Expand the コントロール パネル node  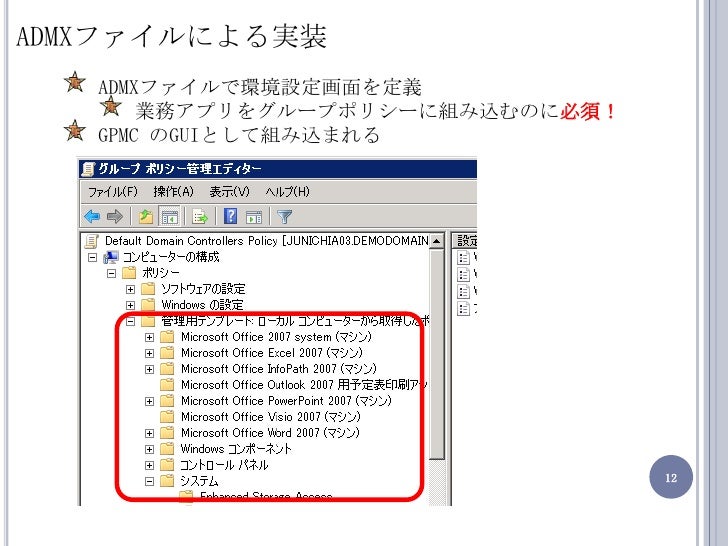point(150,465)
